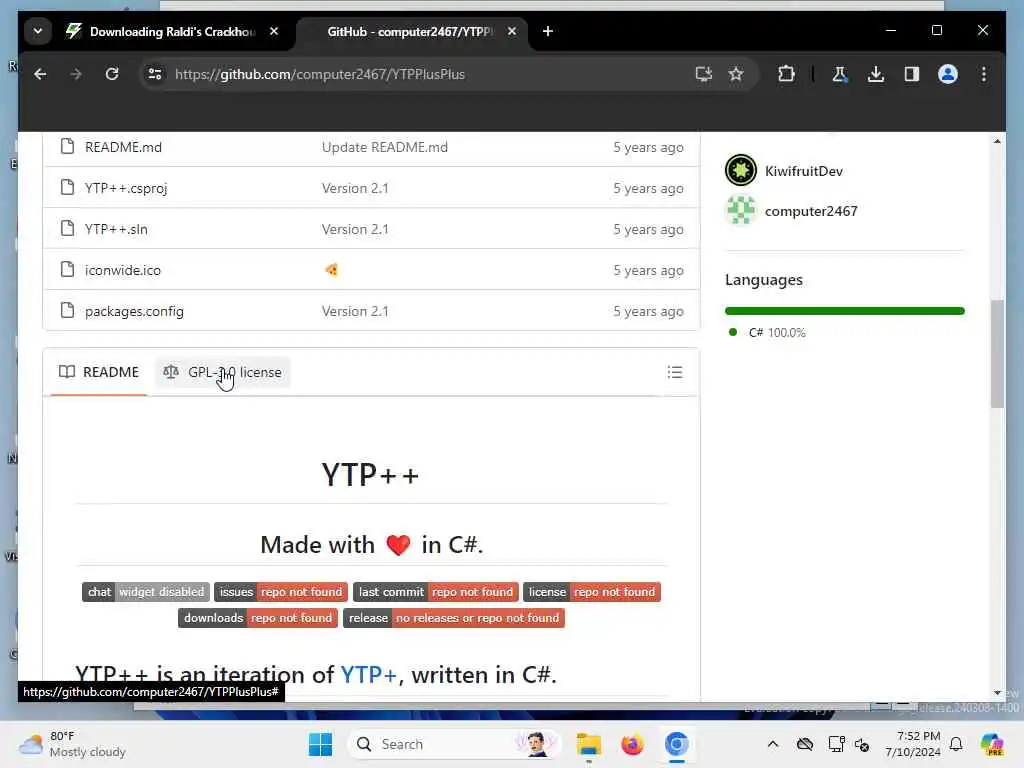Open the iconwide.ico file
1024x768 pixels.
pos(123,270)
